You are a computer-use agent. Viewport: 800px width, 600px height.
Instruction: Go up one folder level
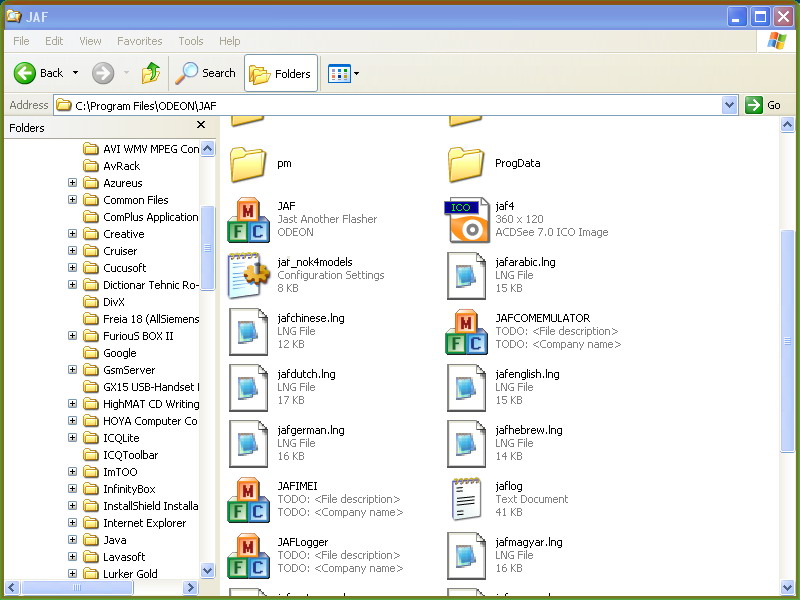pyautogui.click(x=151, y=73)
